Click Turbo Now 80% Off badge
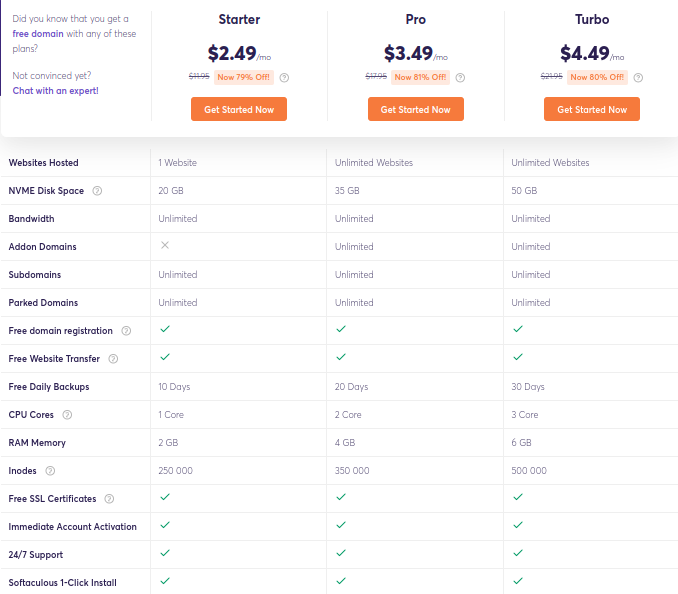Screen dimensions: 678x594 pyautogui.click(x=598, y=78)
